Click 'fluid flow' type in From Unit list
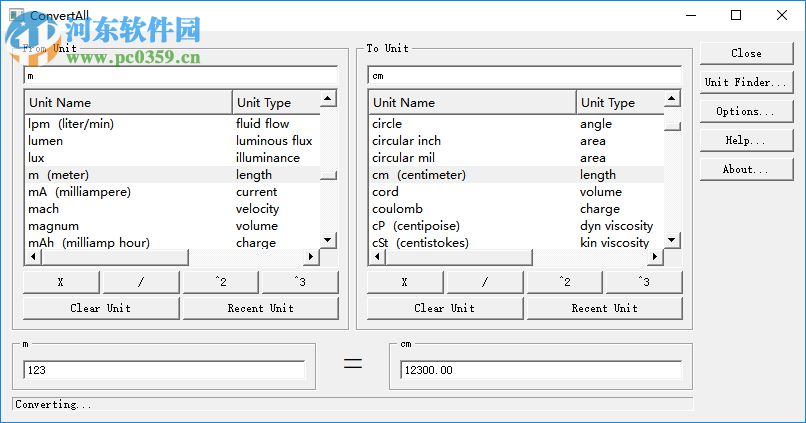 tap(263, 124)
